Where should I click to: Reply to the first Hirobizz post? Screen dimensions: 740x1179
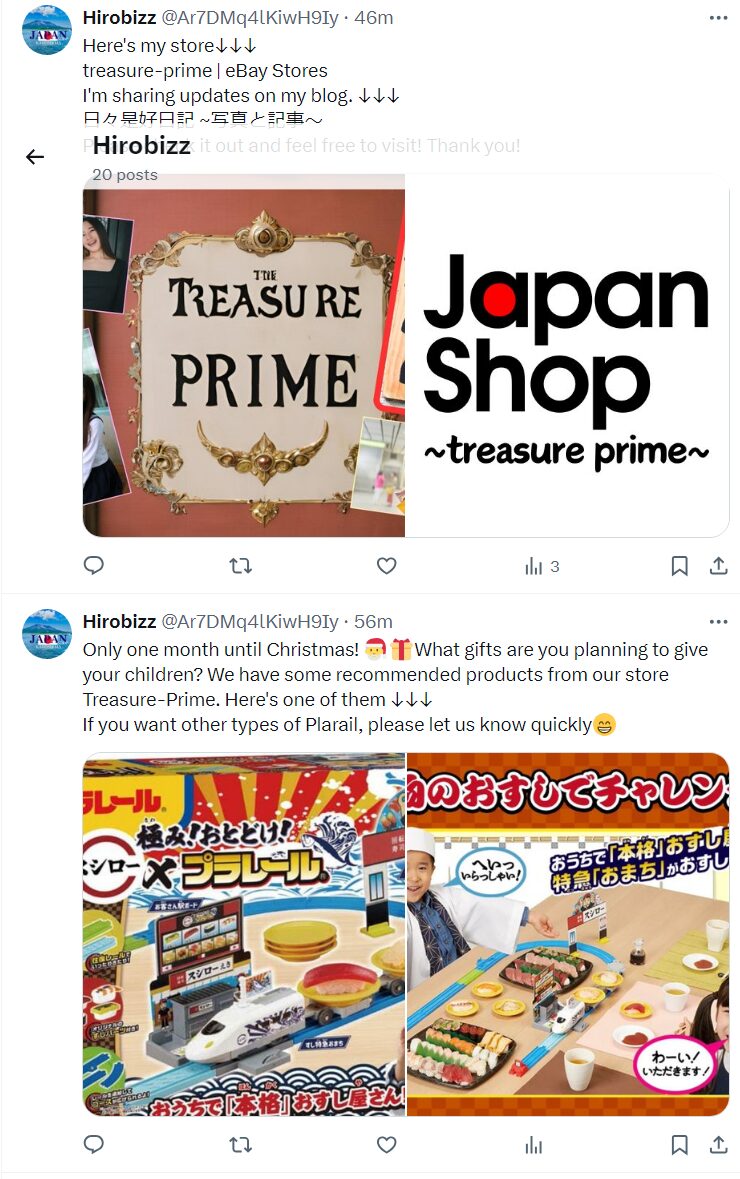click(93, 565)
